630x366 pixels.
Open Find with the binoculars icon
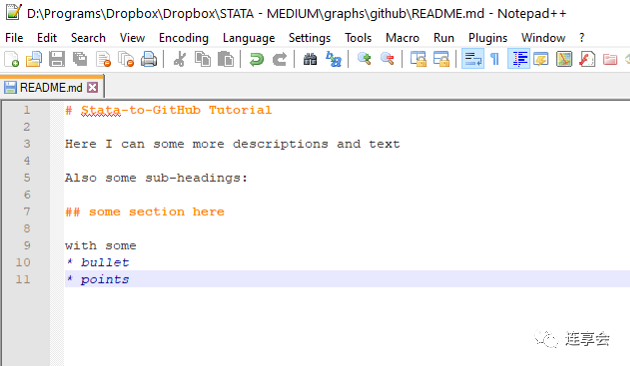coord(310,59)
